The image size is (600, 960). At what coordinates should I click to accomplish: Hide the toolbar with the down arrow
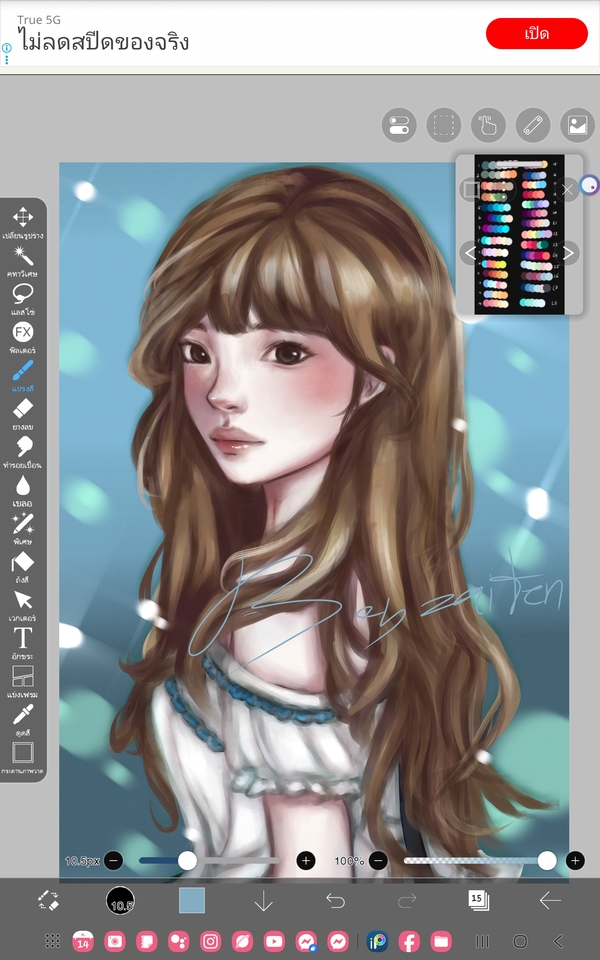click(263, 901)
